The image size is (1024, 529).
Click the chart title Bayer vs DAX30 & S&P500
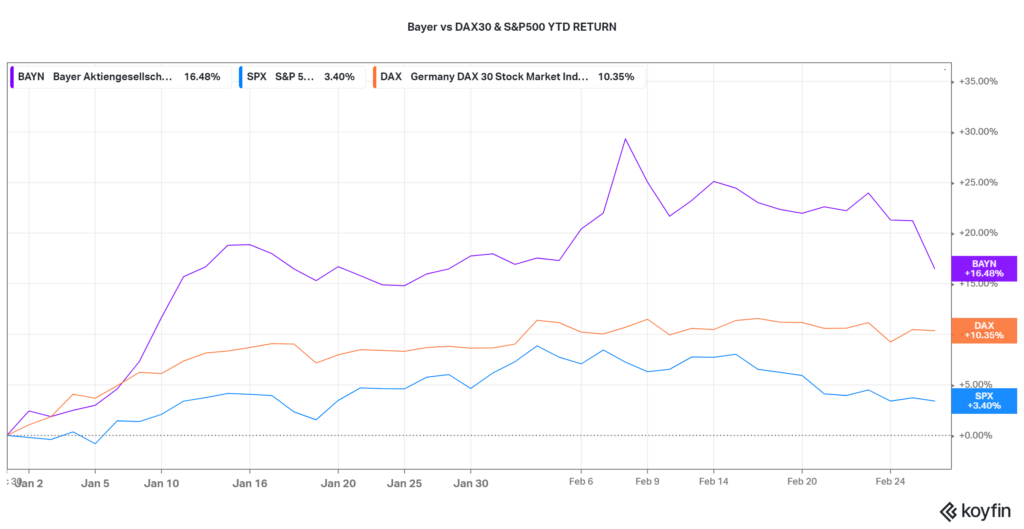point(511,27)
